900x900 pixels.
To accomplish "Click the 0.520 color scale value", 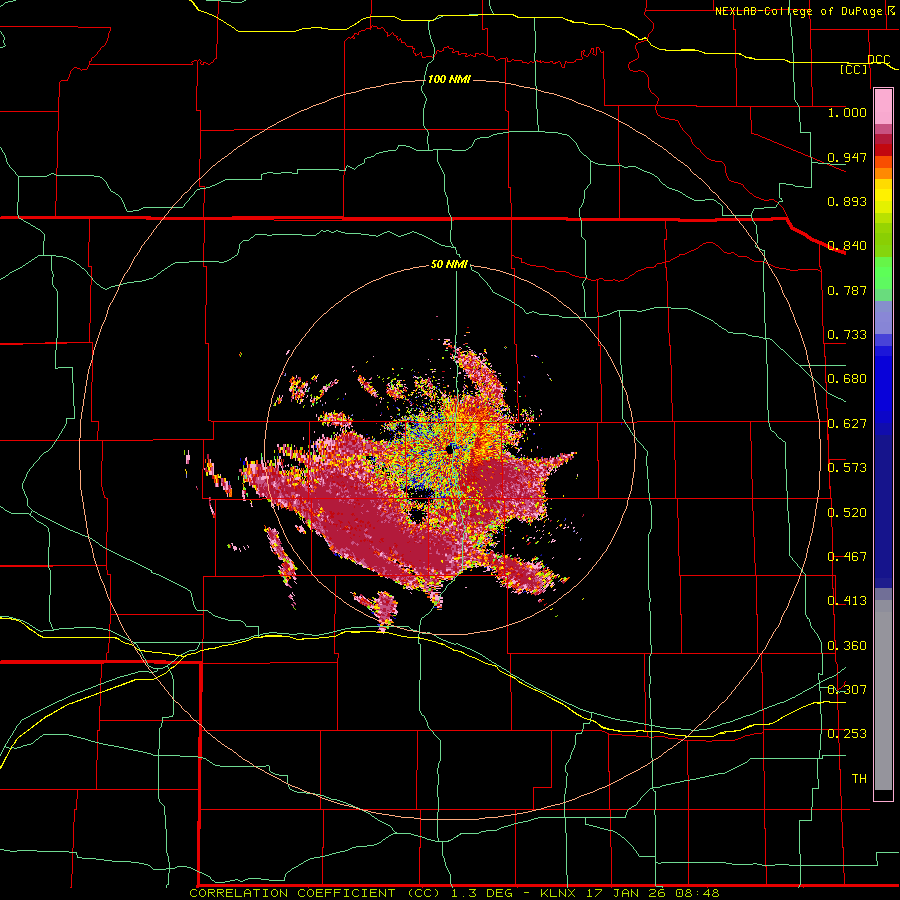I will click(847, 513).
